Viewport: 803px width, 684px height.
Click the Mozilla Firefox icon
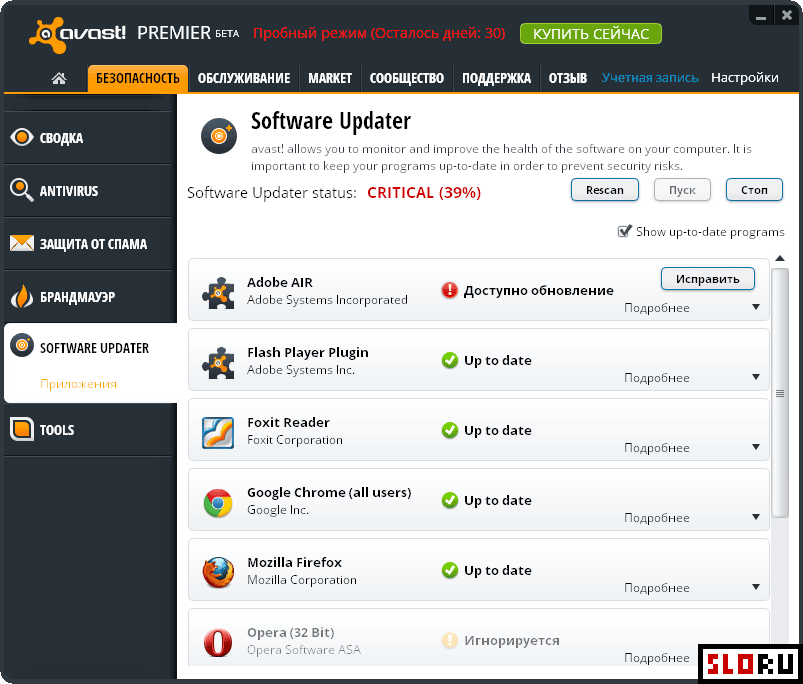pyautogui.click(x=218, y=572)
